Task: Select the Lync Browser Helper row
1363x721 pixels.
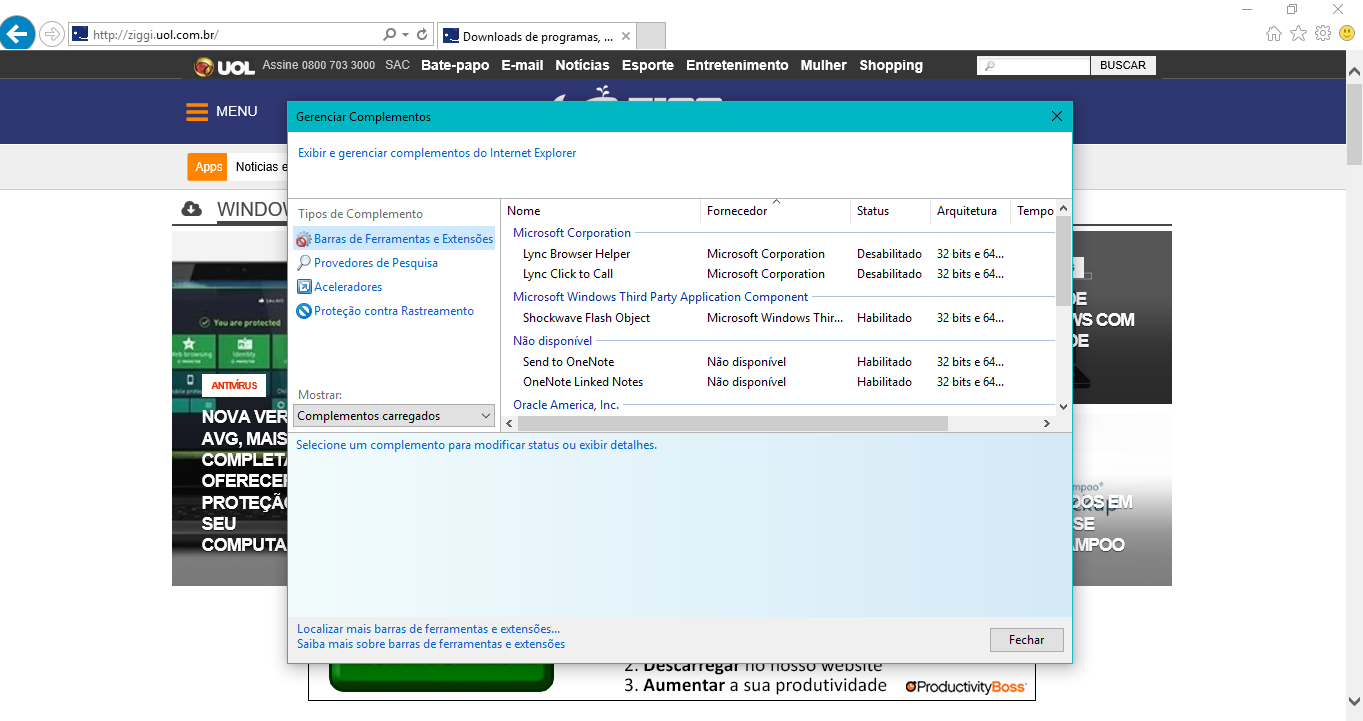Action: tap(778, 254)
